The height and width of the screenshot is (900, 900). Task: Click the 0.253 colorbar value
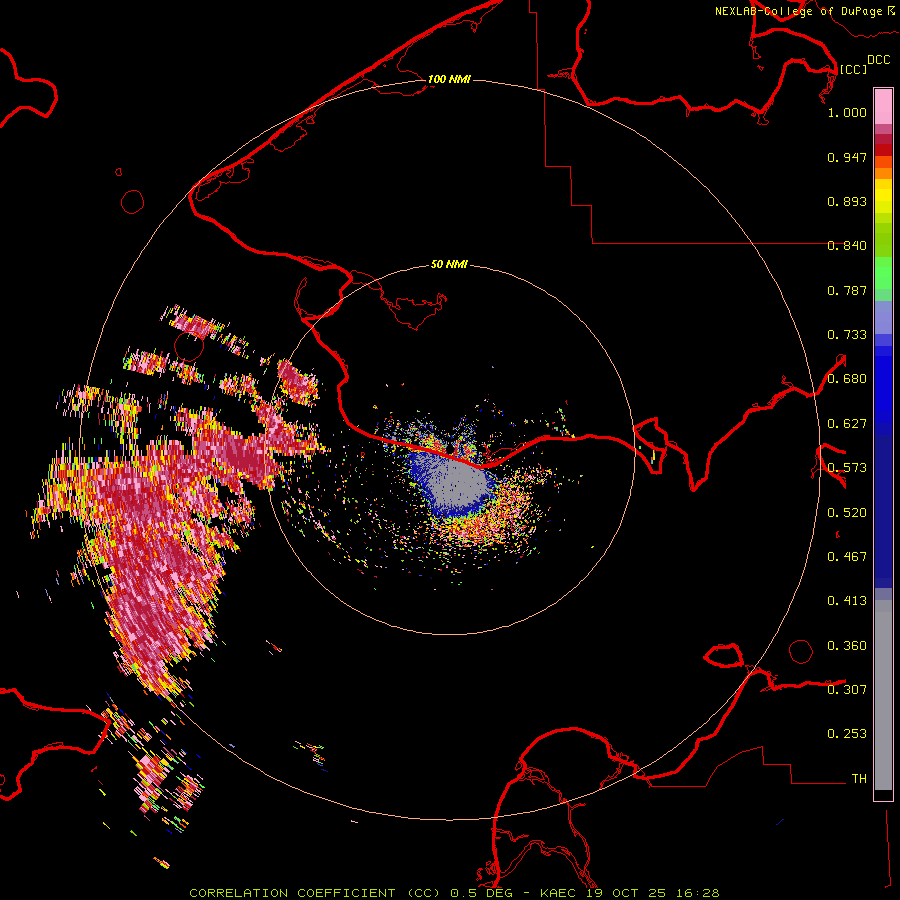(x=847, y=734)
